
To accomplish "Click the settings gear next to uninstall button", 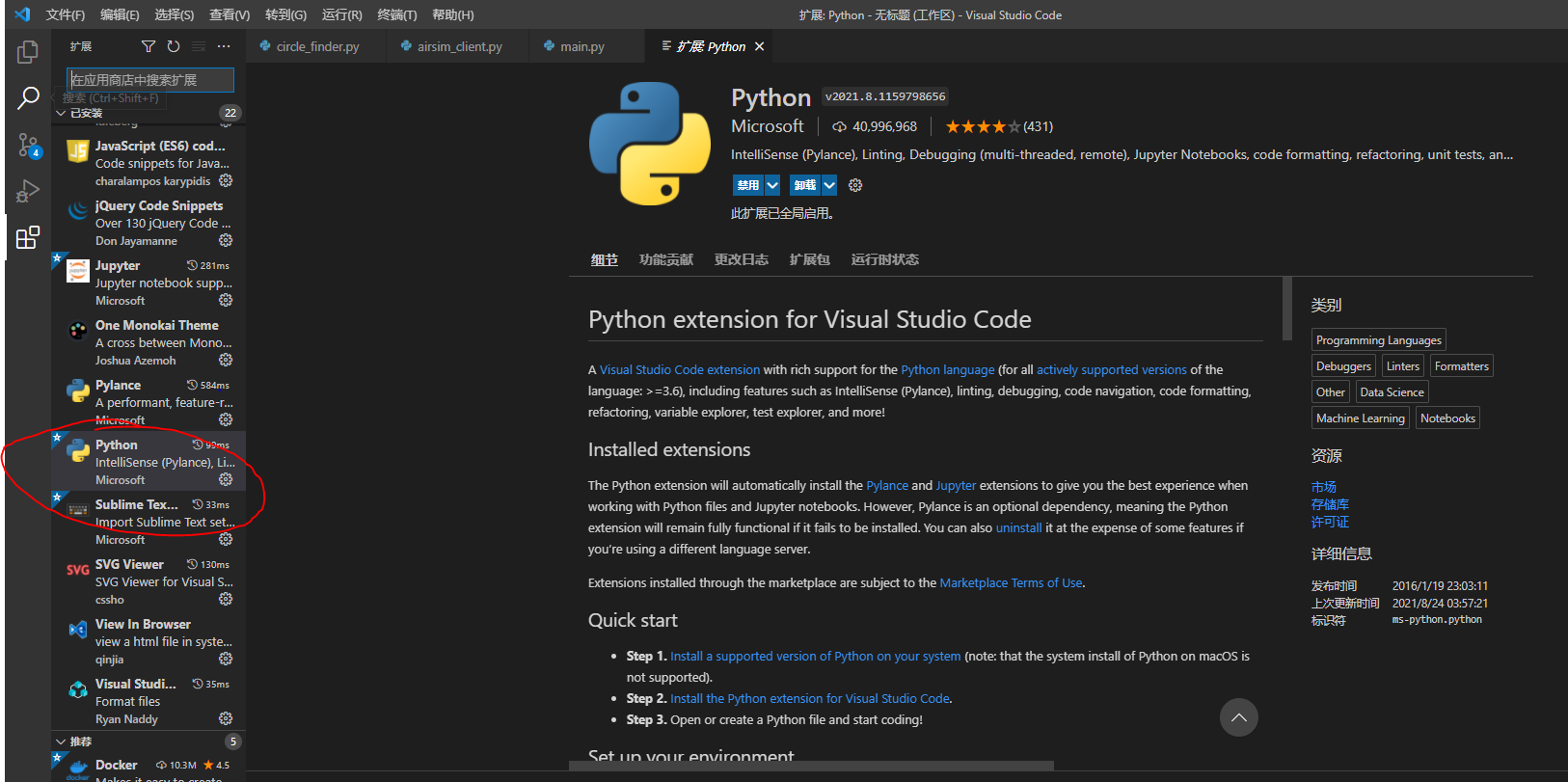I will tap(855, 185).
